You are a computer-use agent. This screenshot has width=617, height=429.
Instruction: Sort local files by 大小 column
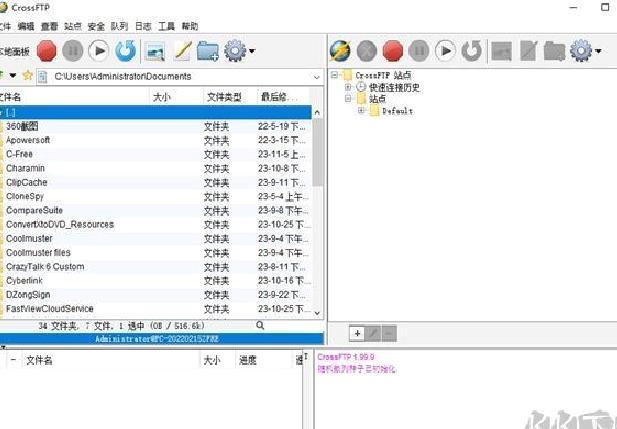[x=176, y=97]
